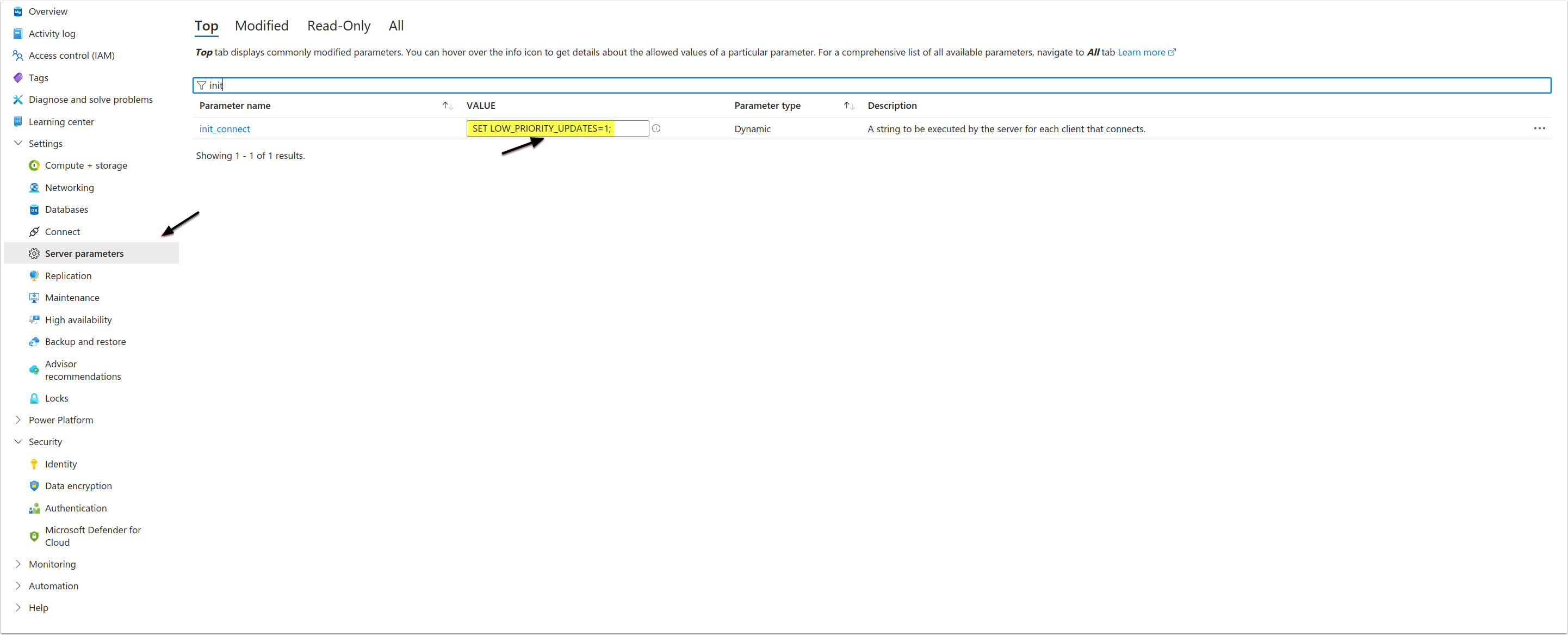Click the Replication globe icon

tap(34, 276)
